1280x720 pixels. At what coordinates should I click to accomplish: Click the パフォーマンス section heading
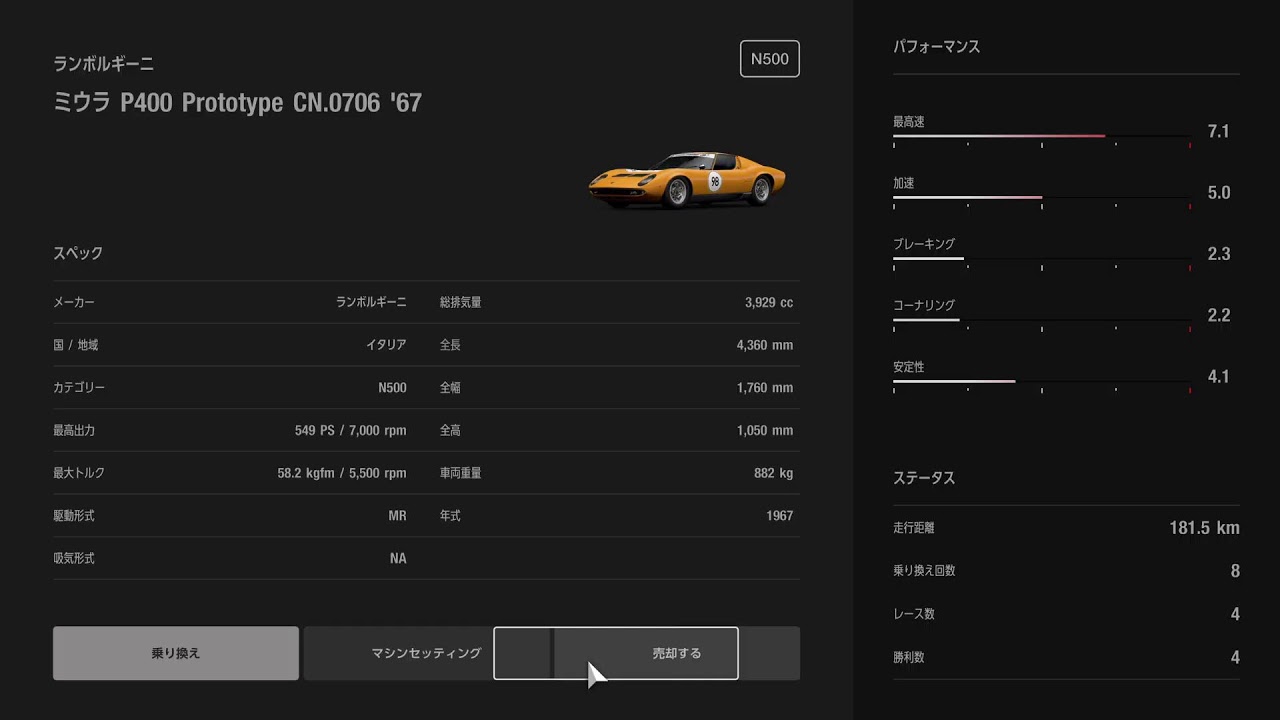click(x=936, y=47)
